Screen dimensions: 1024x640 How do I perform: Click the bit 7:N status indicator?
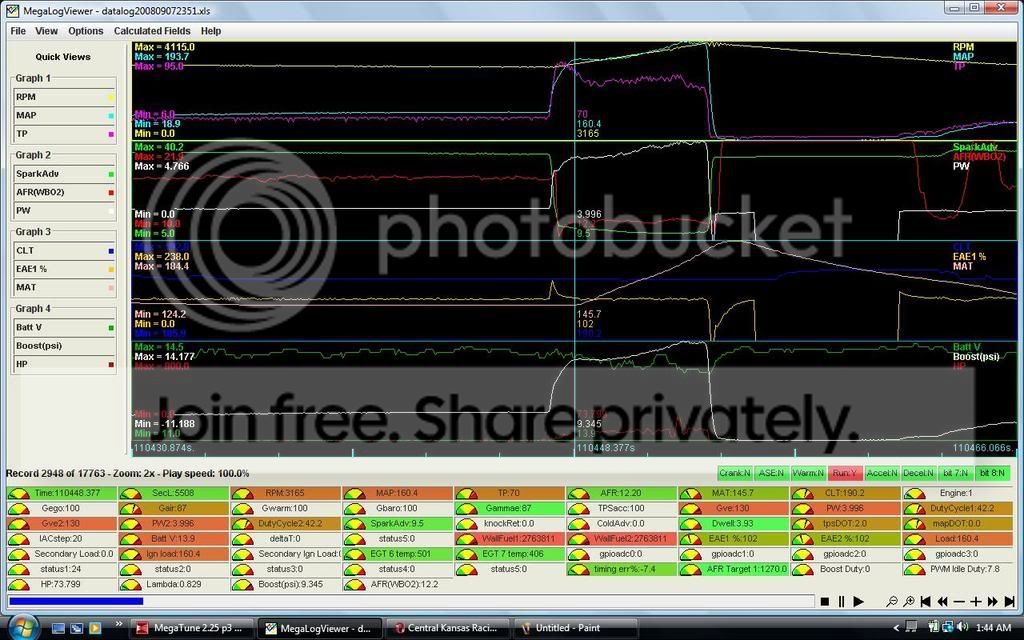[x=956, y=473]
